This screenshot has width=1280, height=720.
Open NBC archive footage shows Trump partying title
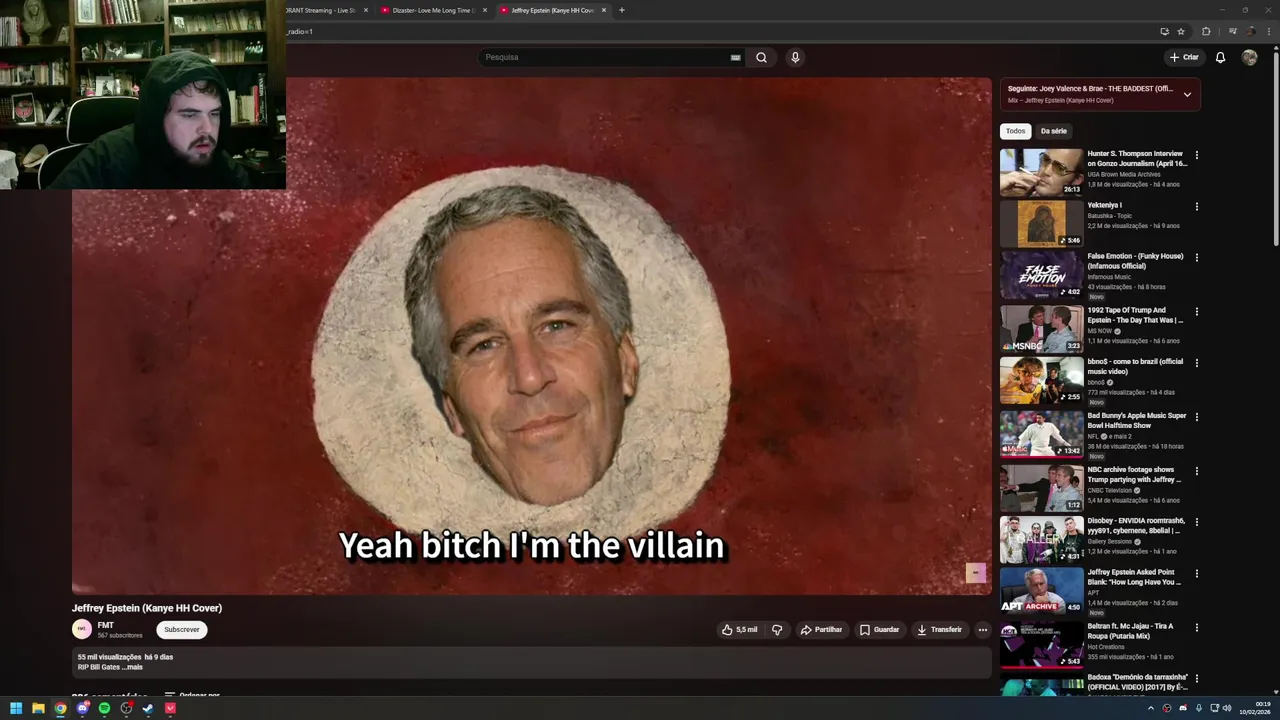(1135, 474)
